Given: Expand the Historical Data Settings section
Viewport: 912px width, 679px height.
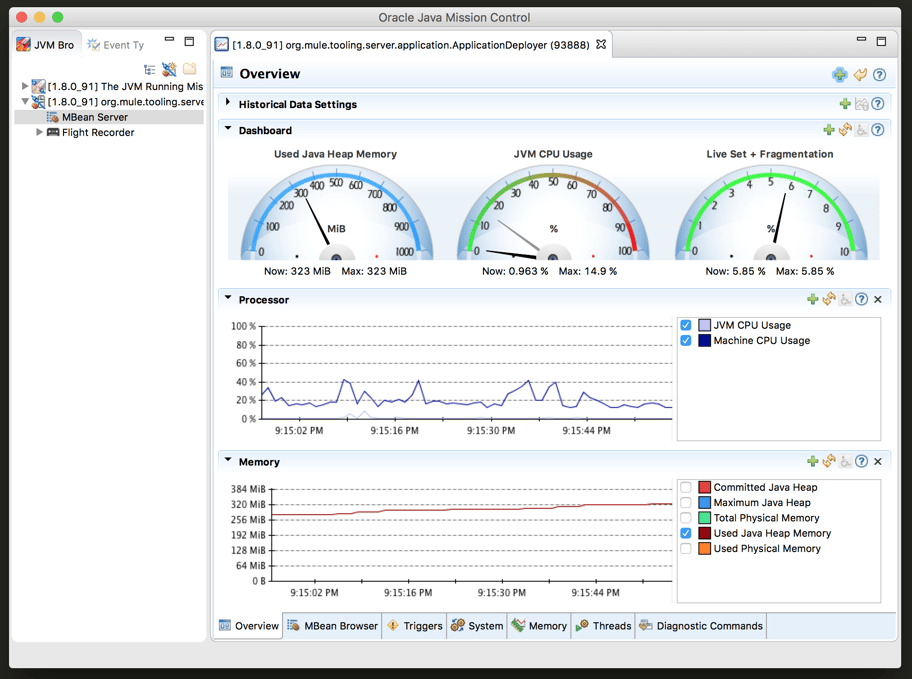Looking at the screenshot, I should [x=226, y=104].
